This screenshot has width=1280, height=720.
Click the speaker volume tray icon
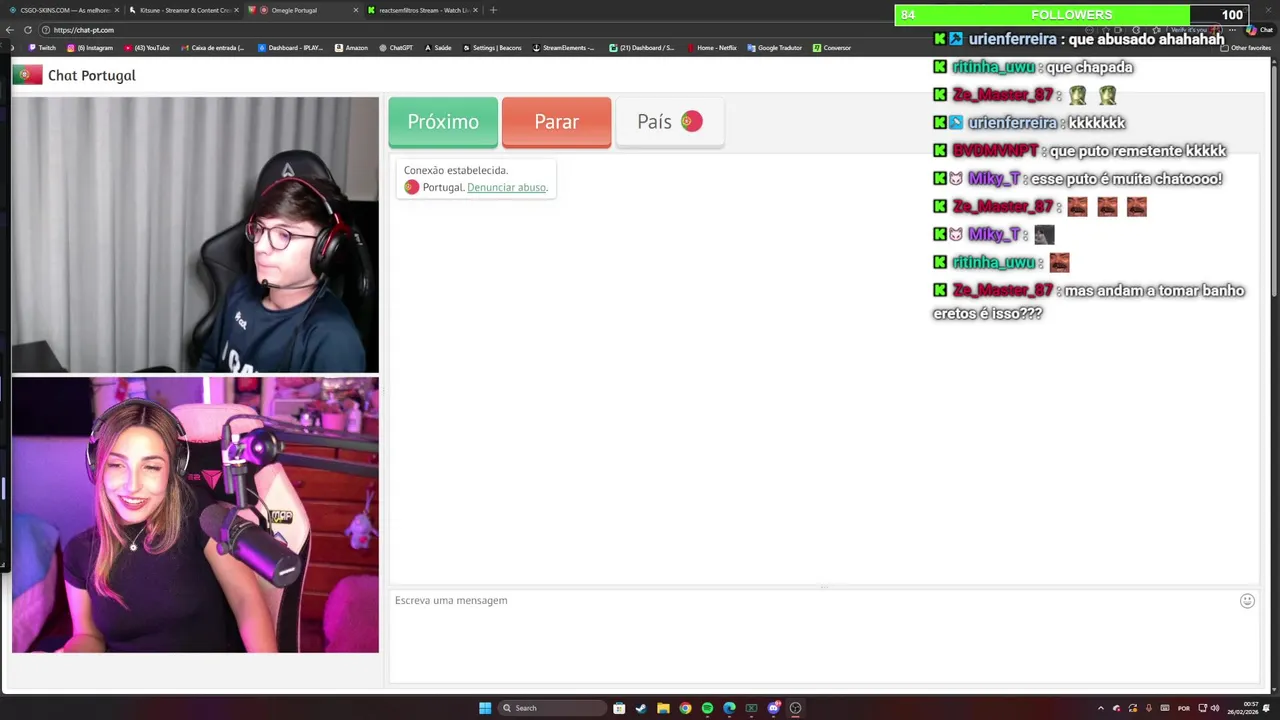click(x=1215, y=708)
